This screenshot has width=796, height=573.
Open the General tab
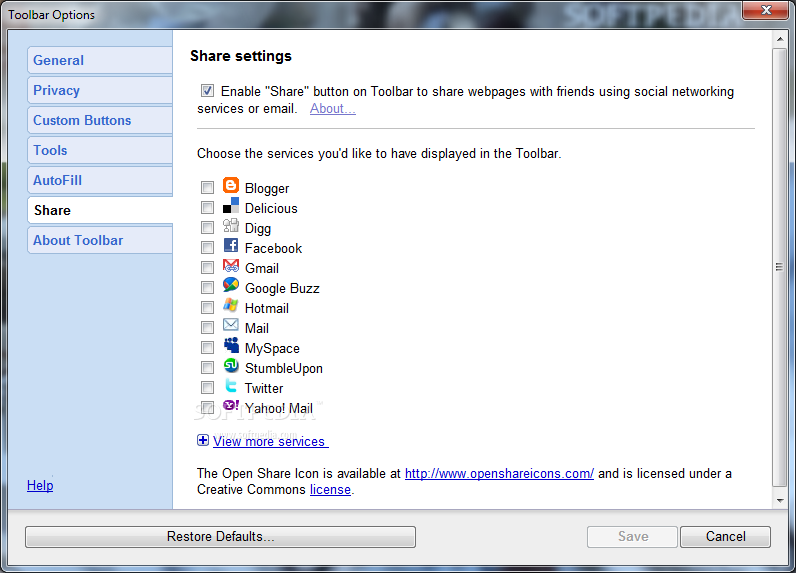[100, 60]
